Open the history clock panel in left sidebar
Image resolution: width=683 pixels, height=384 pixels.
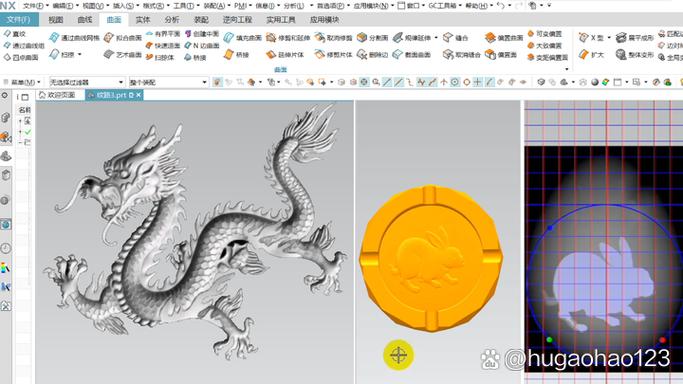(6, 248)
